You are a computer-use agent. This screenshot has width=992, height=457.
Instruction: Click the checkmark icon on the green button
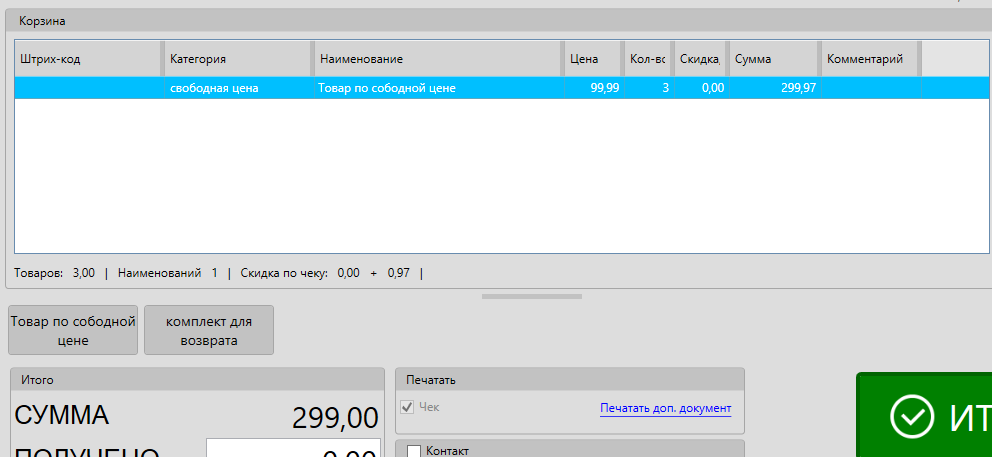[911, 417]
